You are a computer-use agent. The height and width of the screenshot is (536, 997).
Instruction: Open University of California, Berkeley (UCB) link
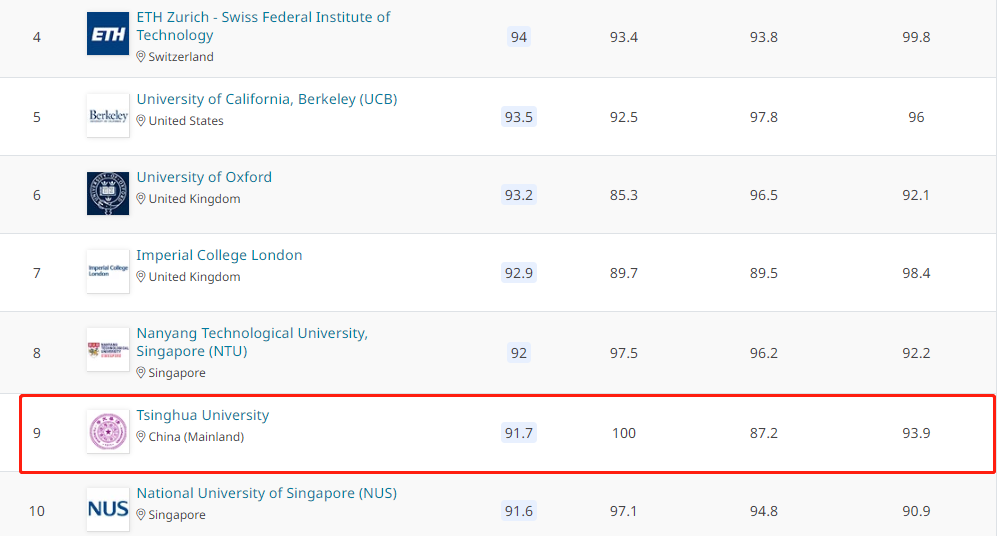[267, 99]
